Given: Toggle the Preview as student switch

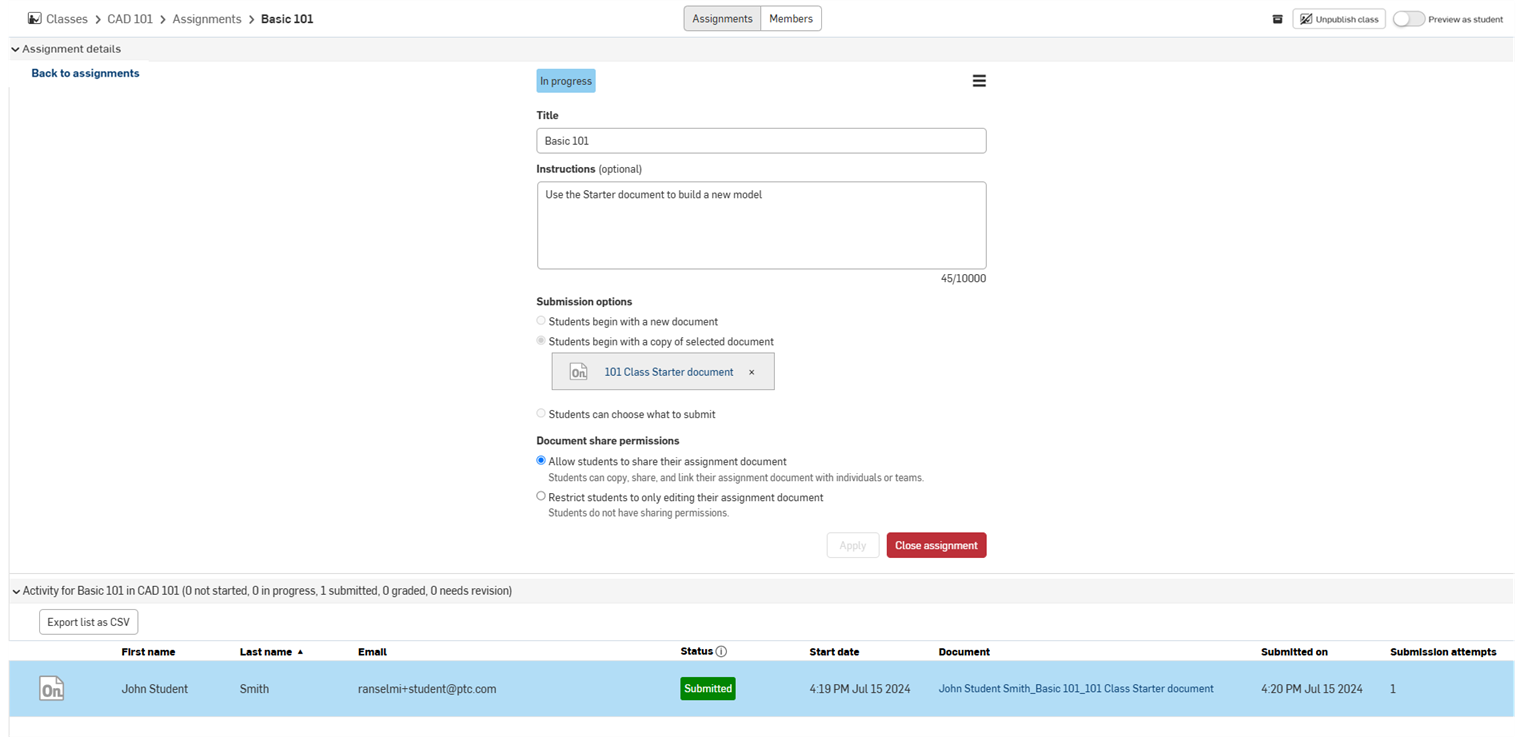Looking at the screenshot, I should (x=1408, y=19).
